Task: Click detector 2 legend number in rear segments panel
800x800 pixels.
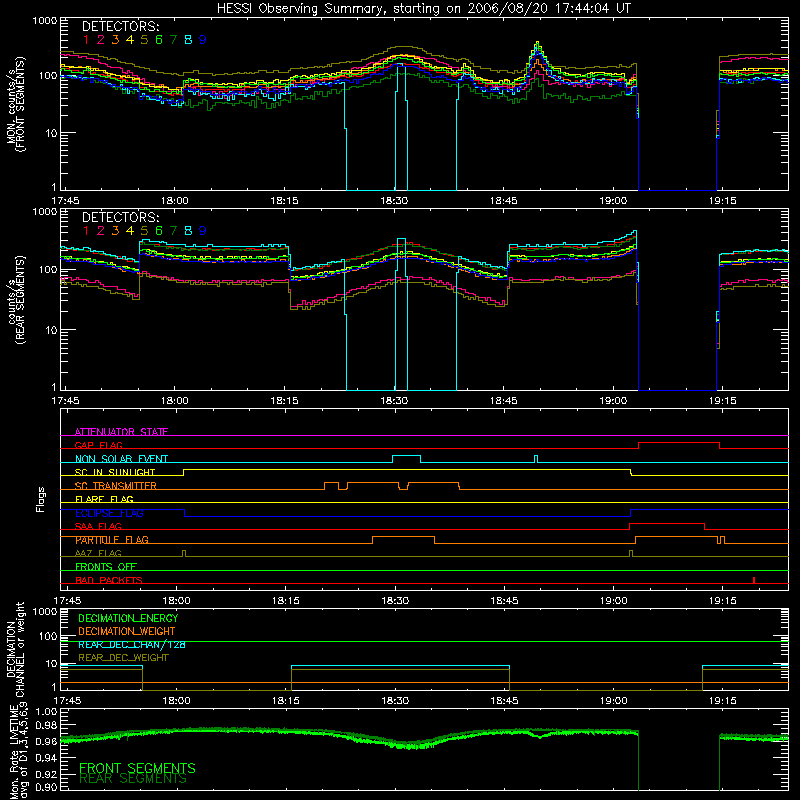Action: click(101, 231)
